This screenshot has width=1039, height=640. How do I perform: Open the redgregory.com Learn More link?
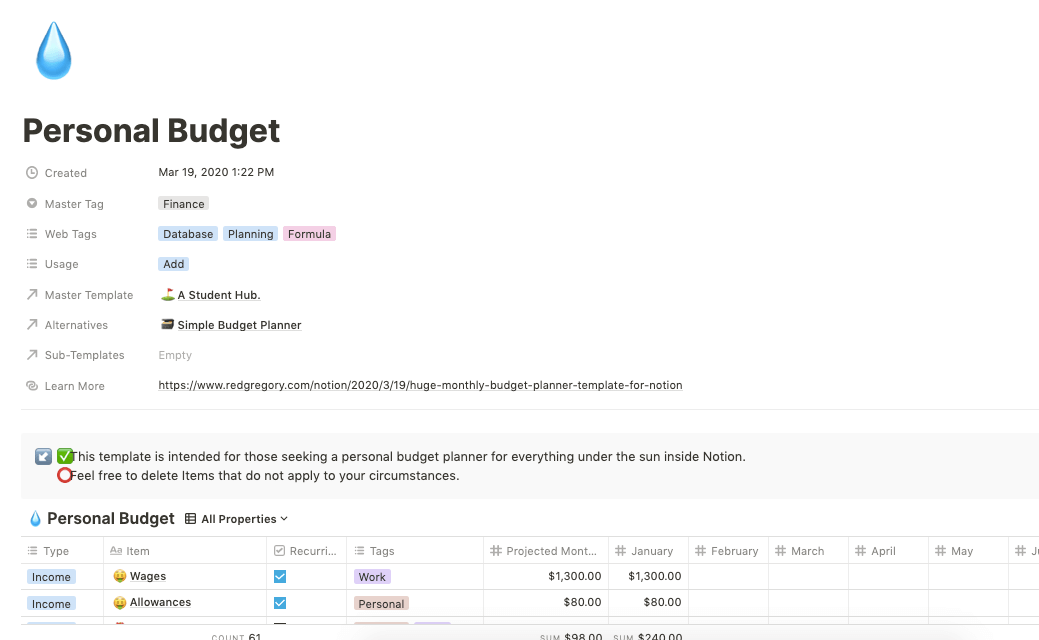pyautogui.click(x=420, y=385)
